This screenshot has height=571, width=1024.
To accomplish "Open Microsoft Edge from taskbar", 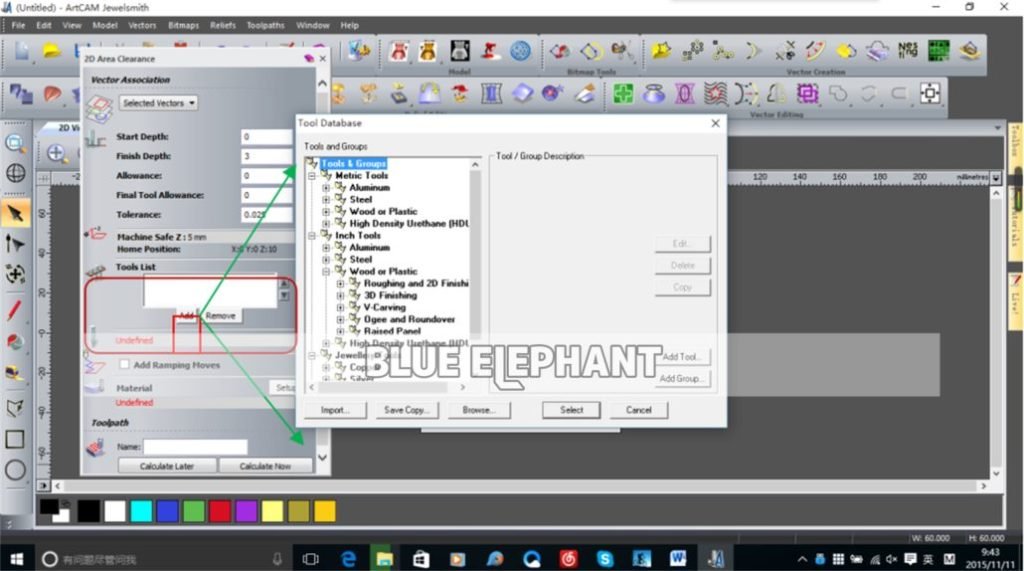I will pos(349,559).
